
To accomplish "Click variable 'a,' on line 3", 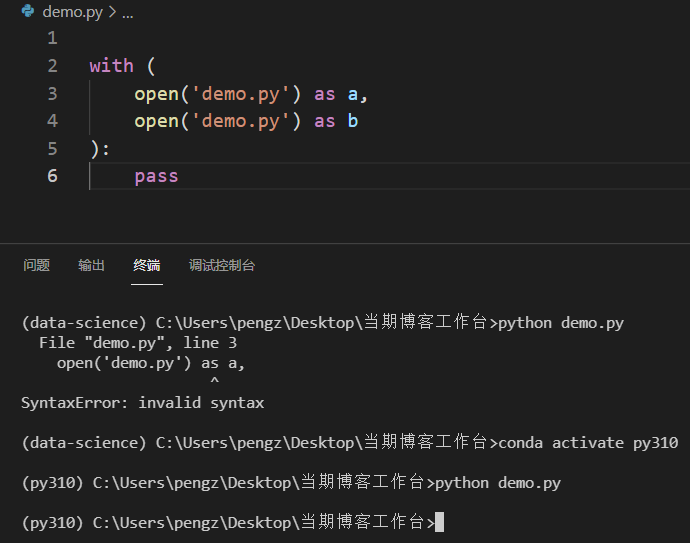I will [x=357, y=94].
